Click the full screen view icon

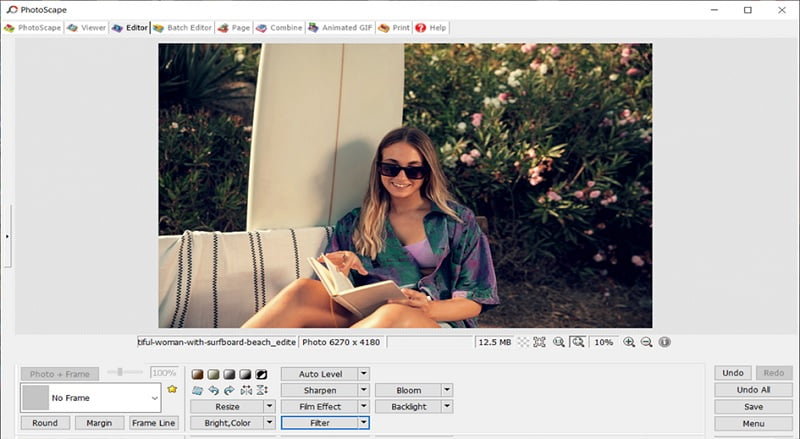[x=539, y=342]
